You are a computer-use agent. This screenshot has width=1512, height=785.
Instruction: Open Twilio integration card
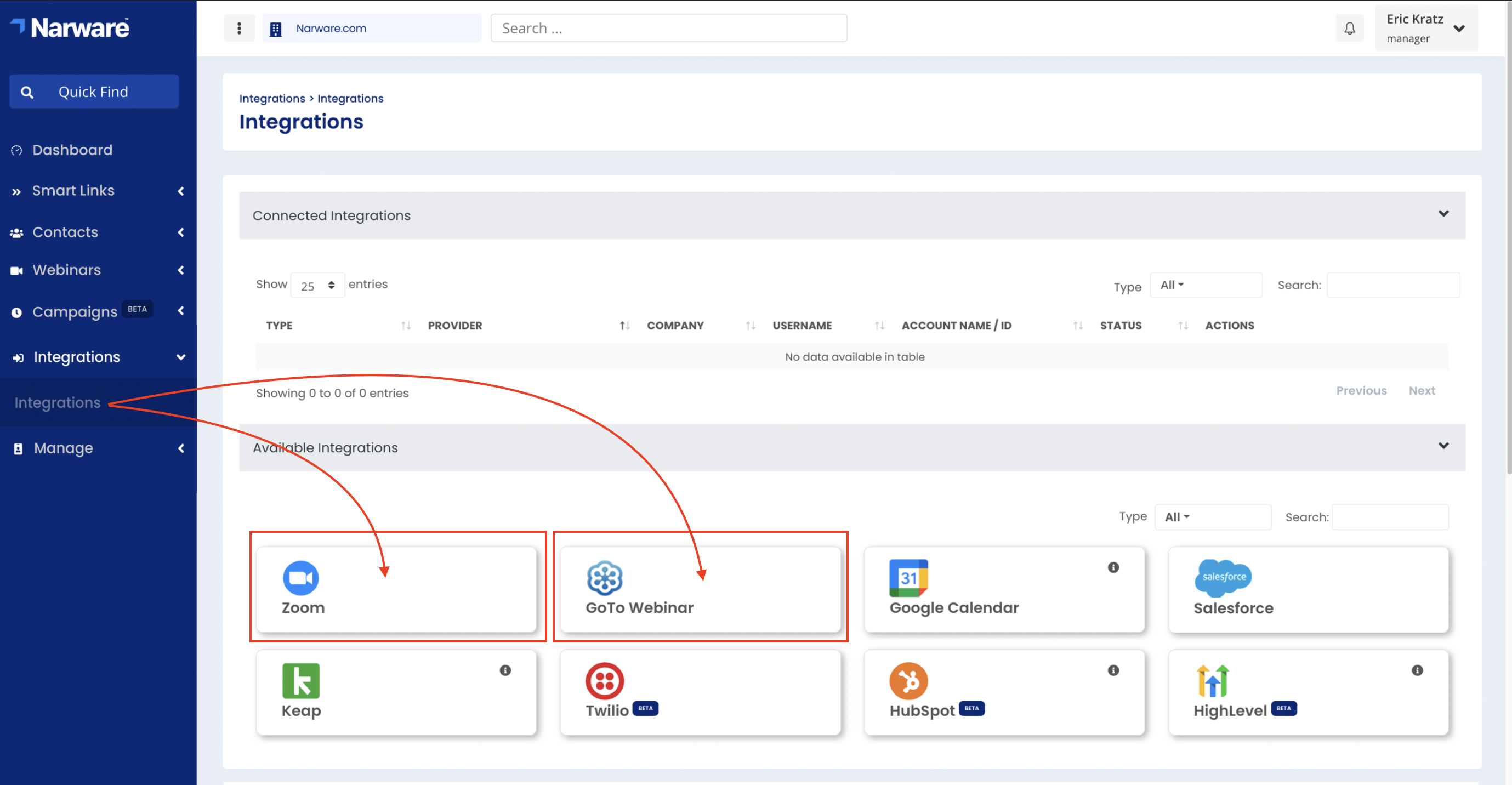(x=700, y=692)
